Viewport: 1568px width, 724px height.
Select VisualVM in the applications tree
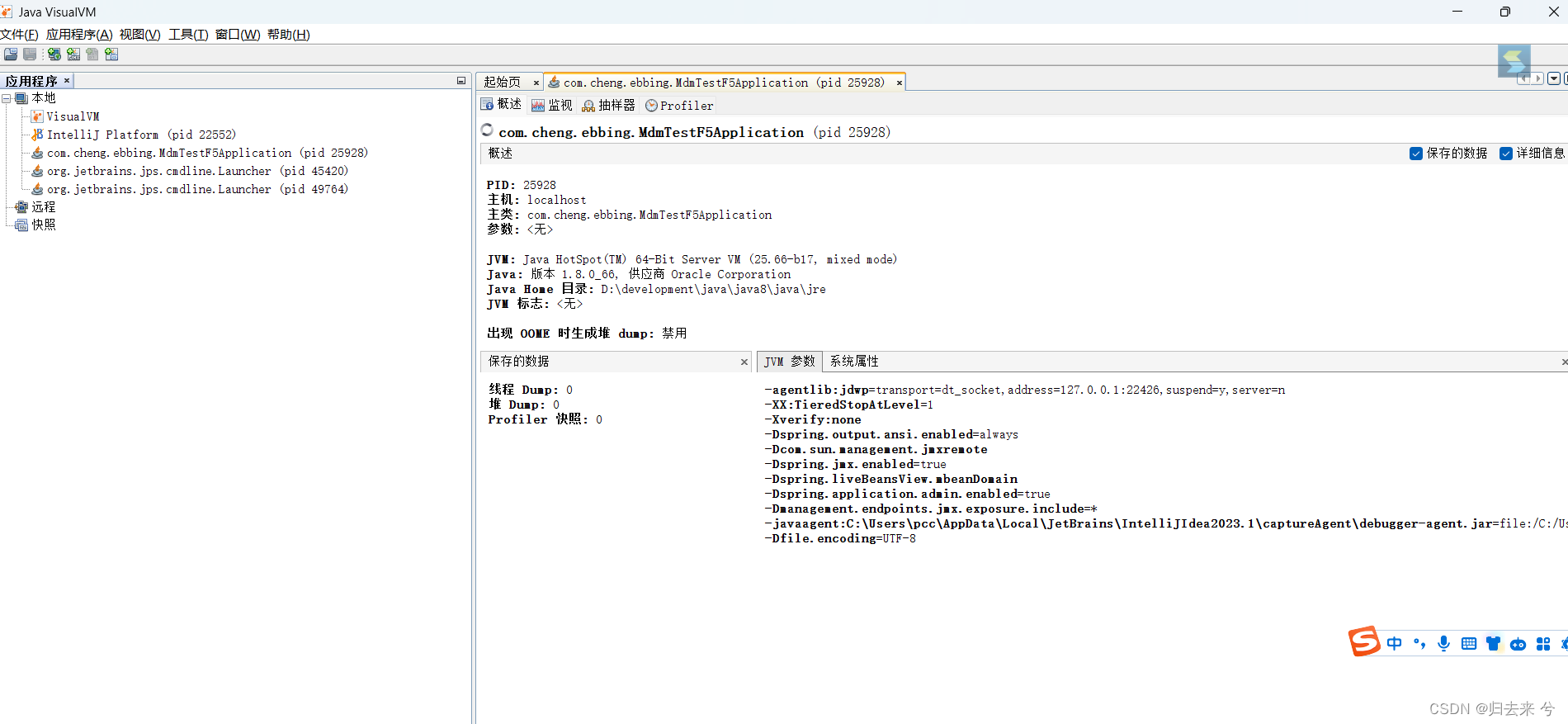73,116
